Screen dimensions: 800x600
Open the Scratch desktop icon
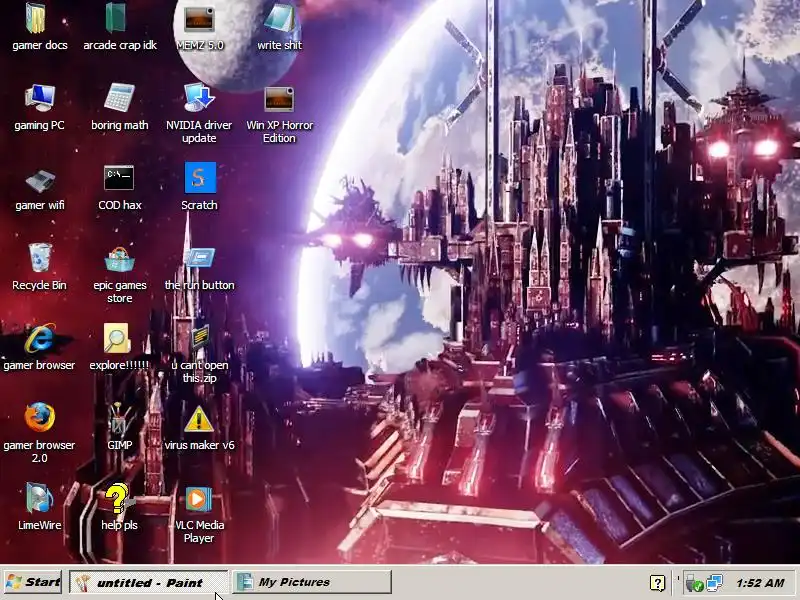click(200, 178)
